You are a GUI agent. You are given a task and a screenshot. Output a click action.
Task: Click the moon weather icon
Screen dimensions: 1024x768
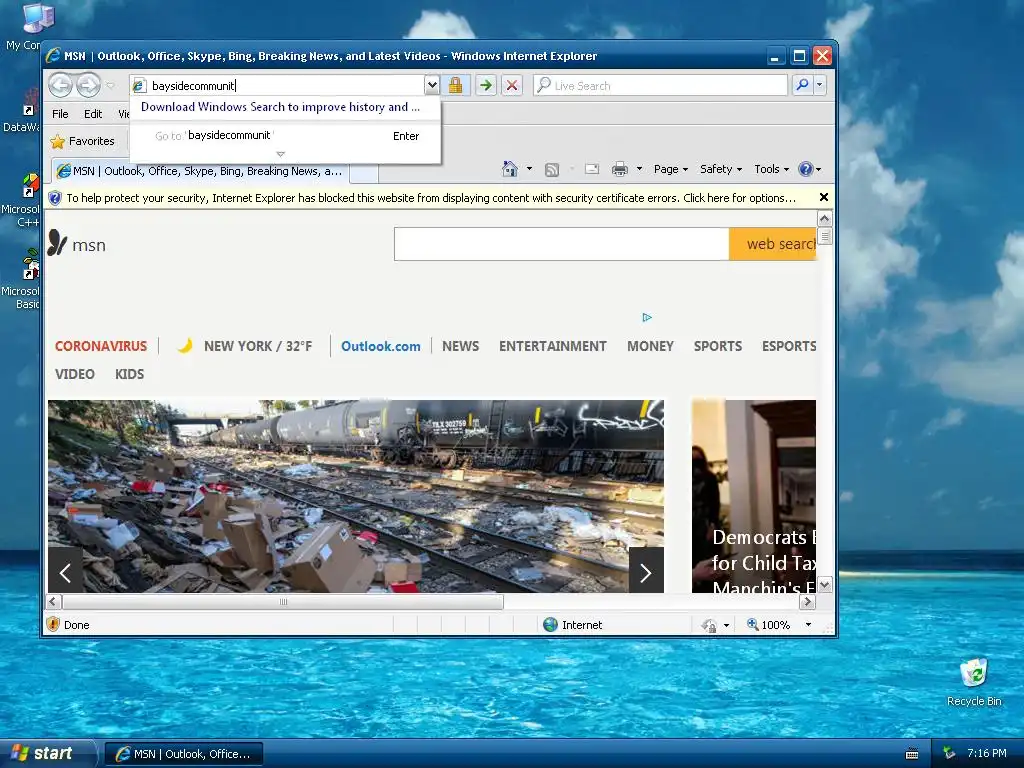185,345
